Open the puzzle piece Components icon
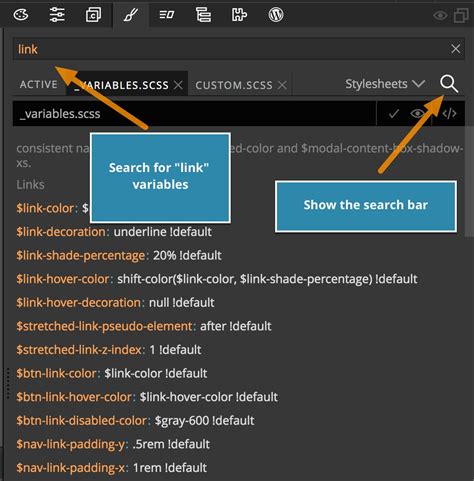 point(239,15)
